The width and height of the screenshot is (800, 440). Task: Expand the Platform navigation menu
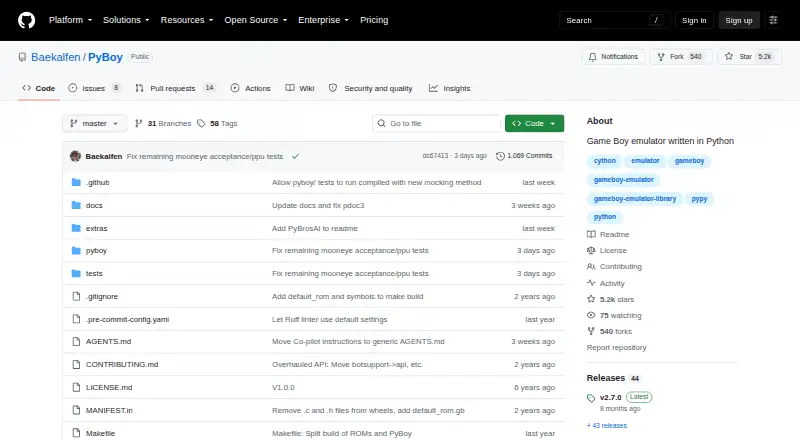pyautogui.click(x=70, y=20)
